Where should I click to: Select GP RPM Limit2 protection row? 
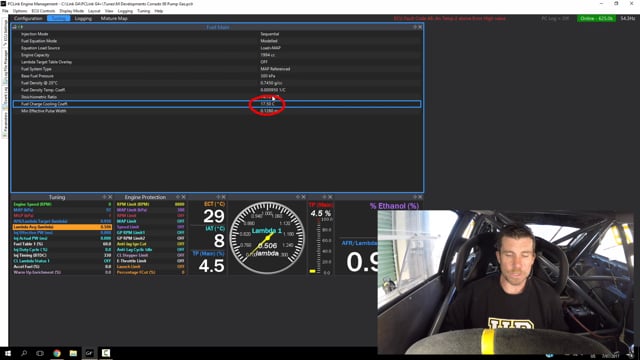click(x=150, y=238)
